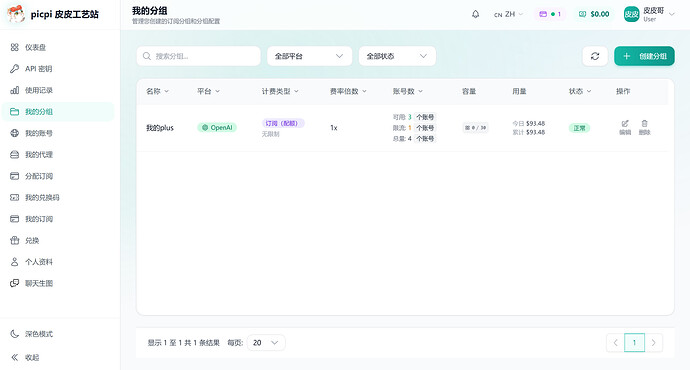Click the 我的代理 sidebar icon
Viewport: 690px width, 370px height.
pos(15,154)
